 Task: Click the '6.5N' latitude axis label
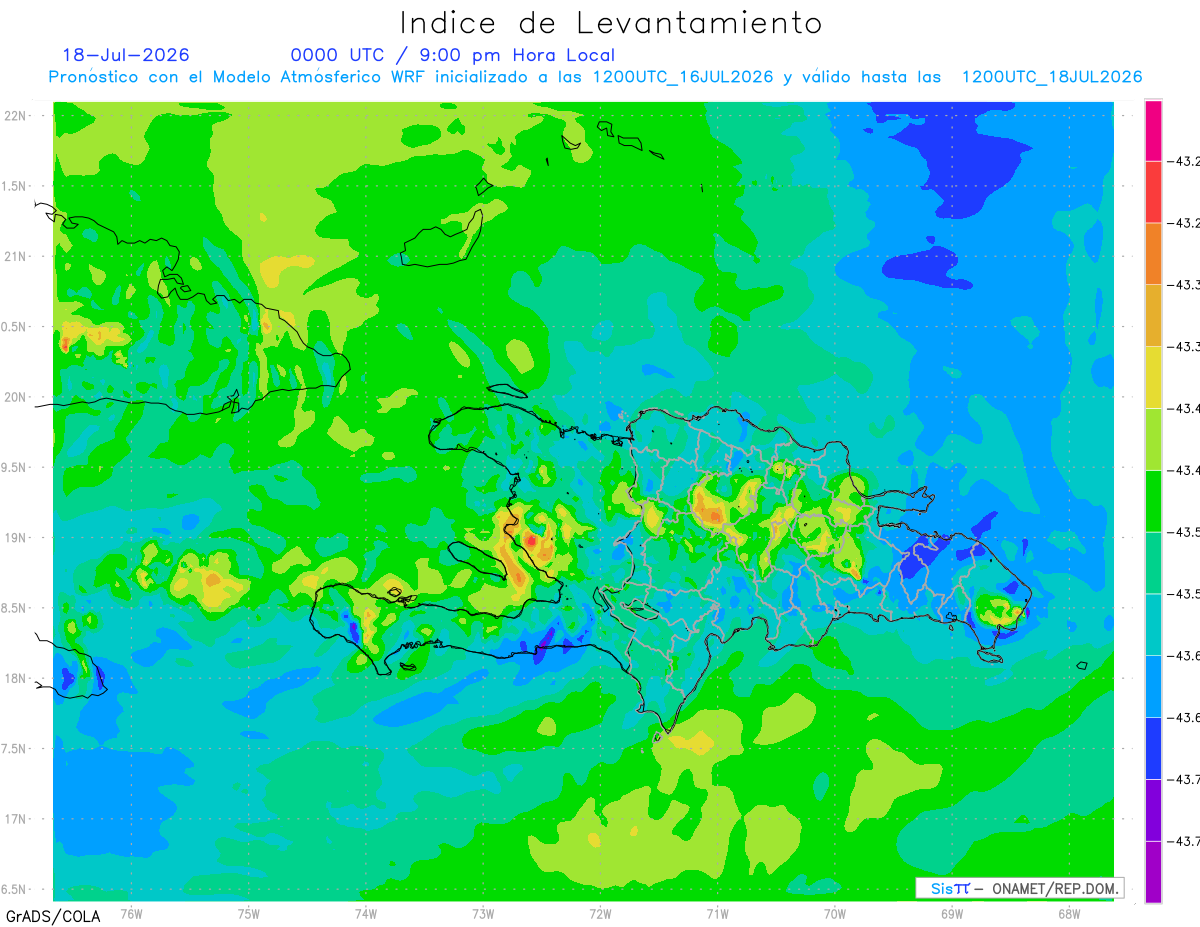pos(15,889)
